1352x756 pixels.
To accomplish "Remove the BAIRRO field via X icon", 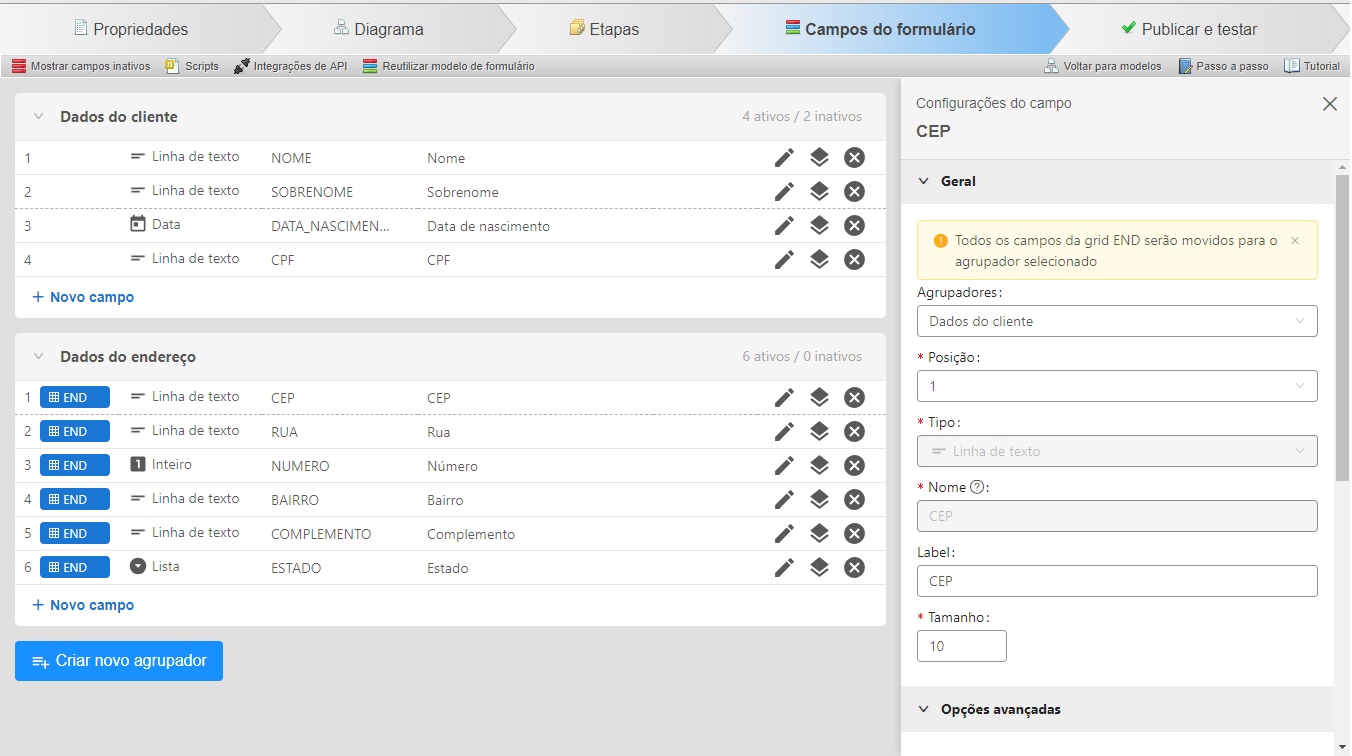I will pos(854,500).
